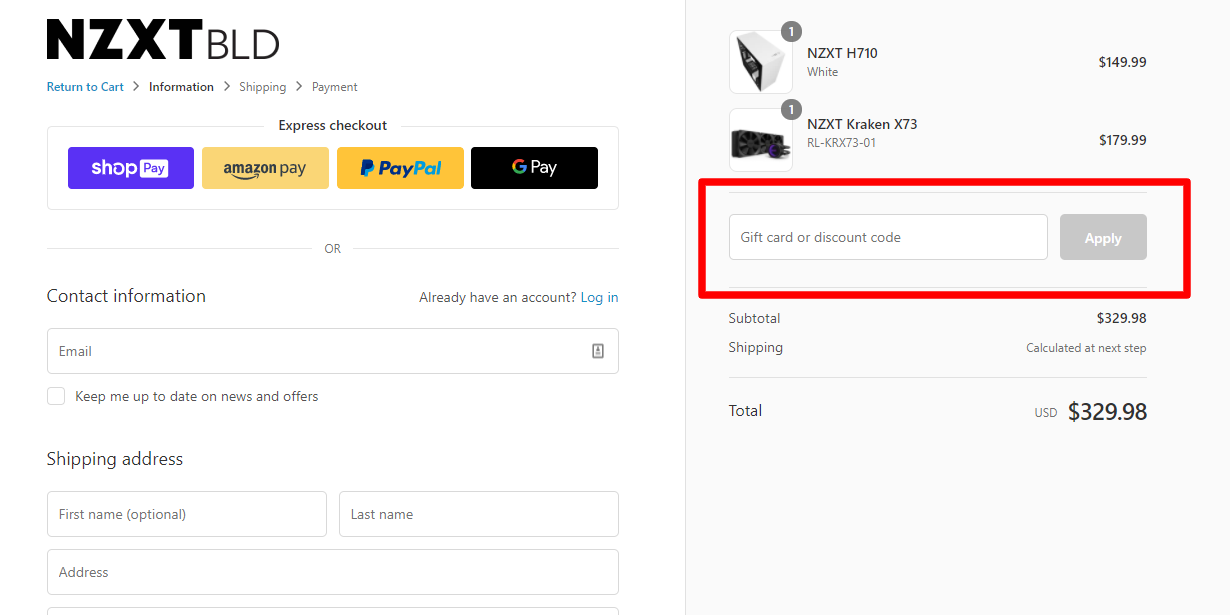Go to Payment breadcrumb step
Viewport: 1230px width, 615px height.
[x=334, y=87]
